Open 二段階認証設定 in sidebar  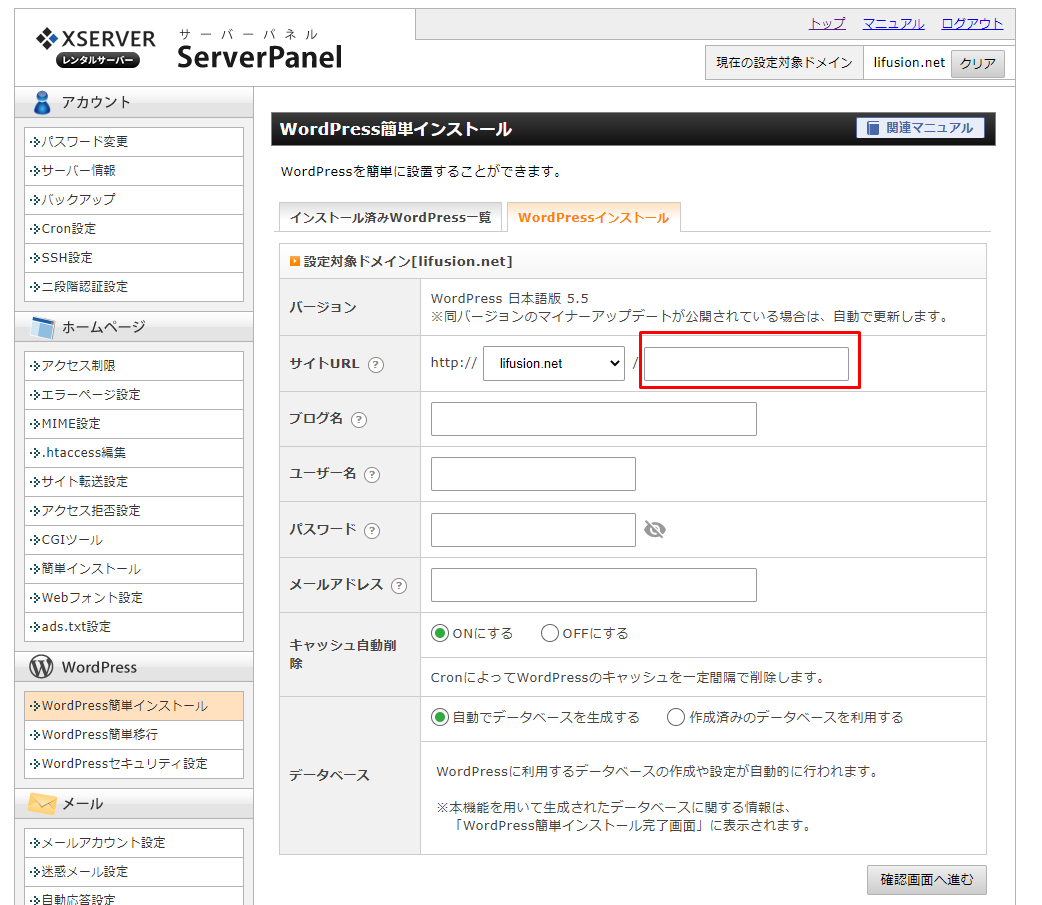134,287
